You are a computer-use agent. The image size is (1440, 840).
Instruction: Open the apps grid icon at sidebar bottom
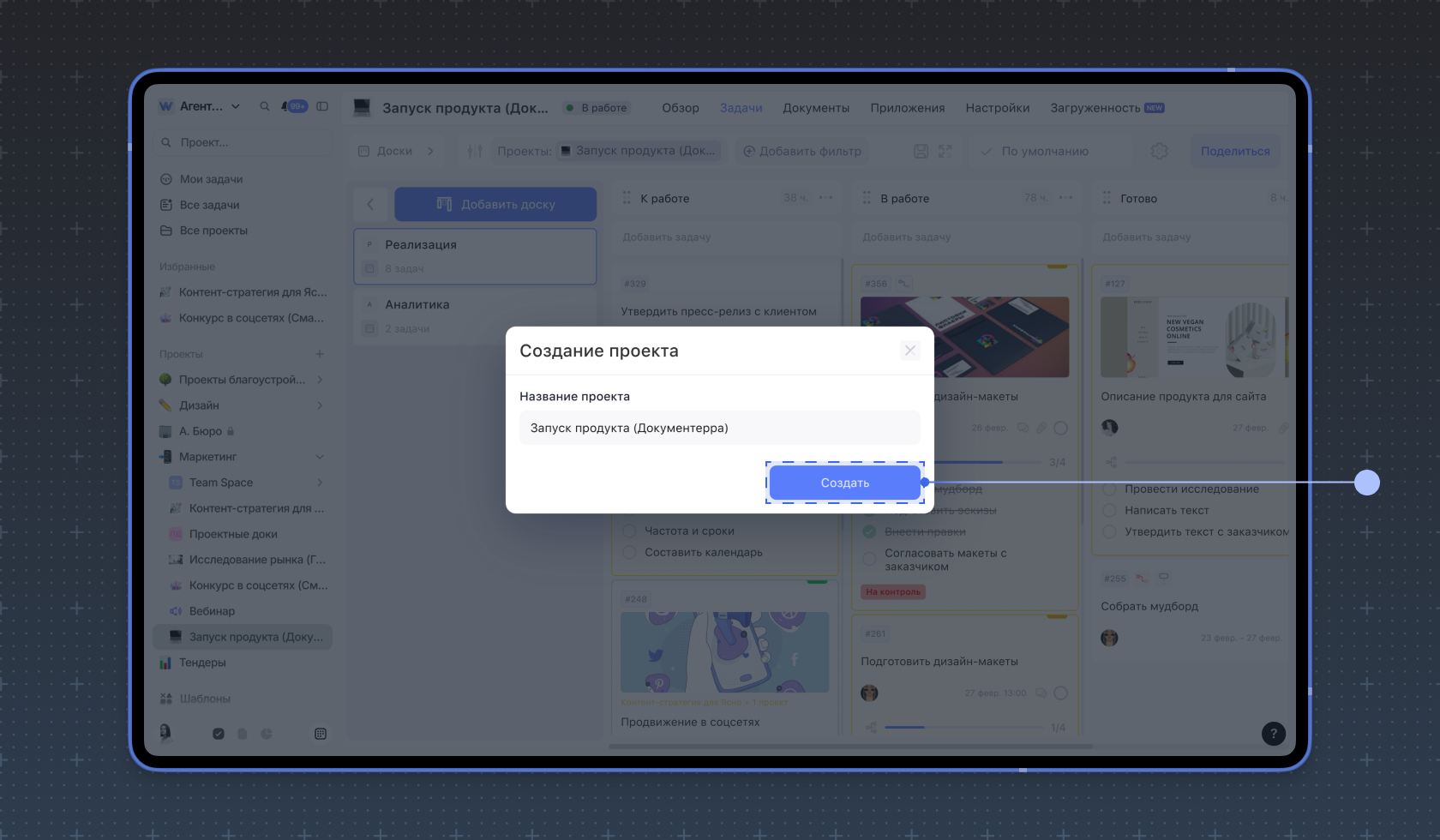pos(321,734)
